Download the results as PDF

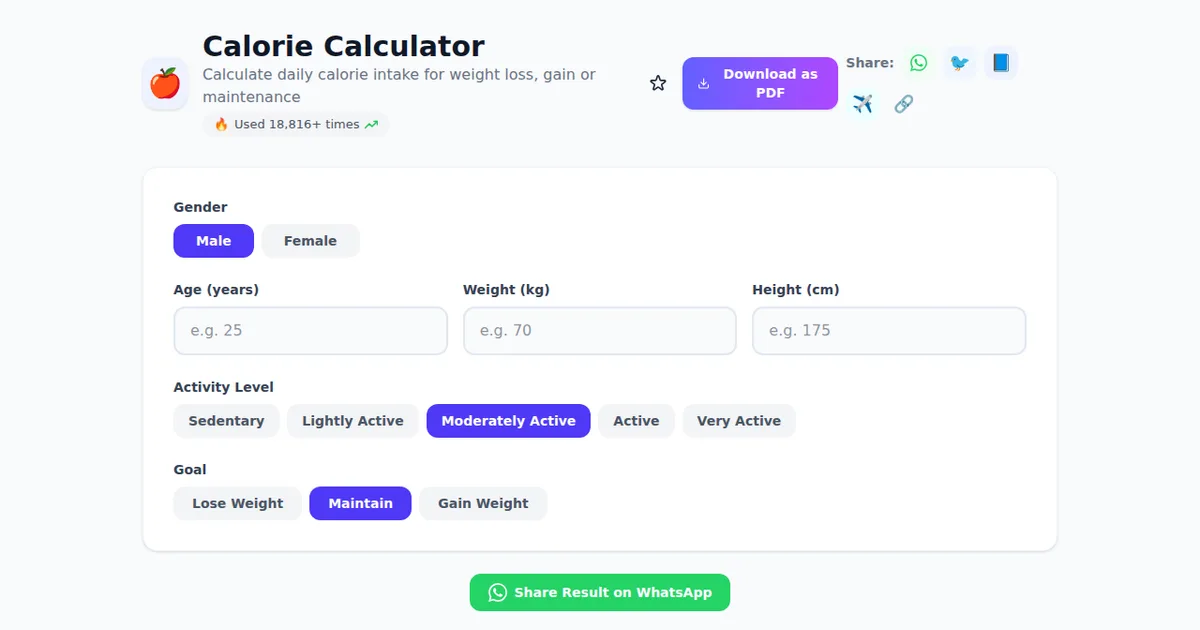(760, 83)
